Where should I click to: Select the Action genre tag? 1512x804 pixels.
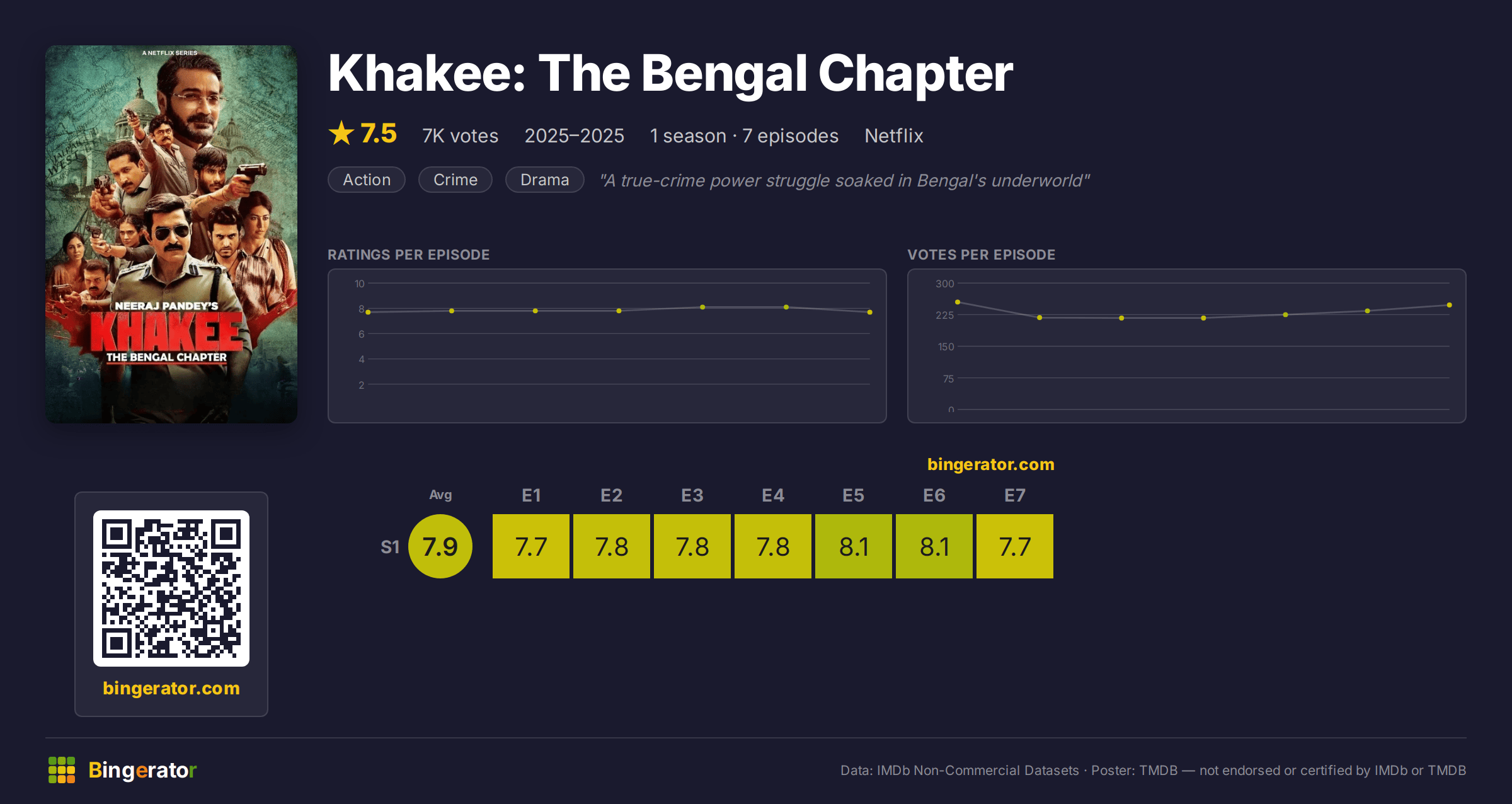[x=367, y=180]
